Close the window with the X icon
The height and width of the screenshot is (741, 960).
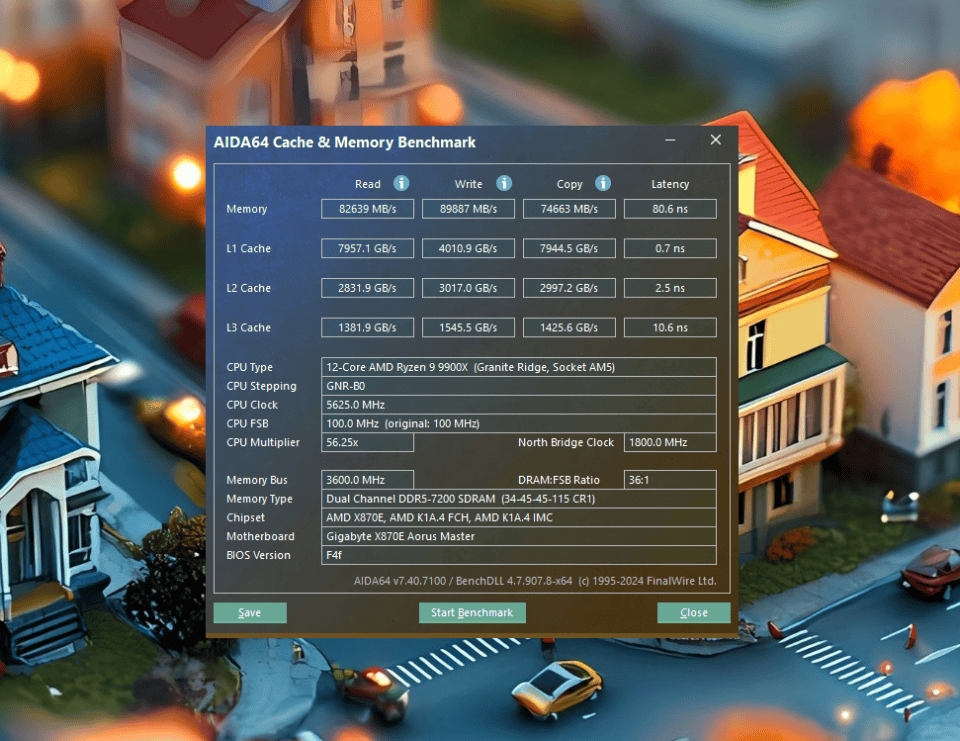tap(716, 140)
